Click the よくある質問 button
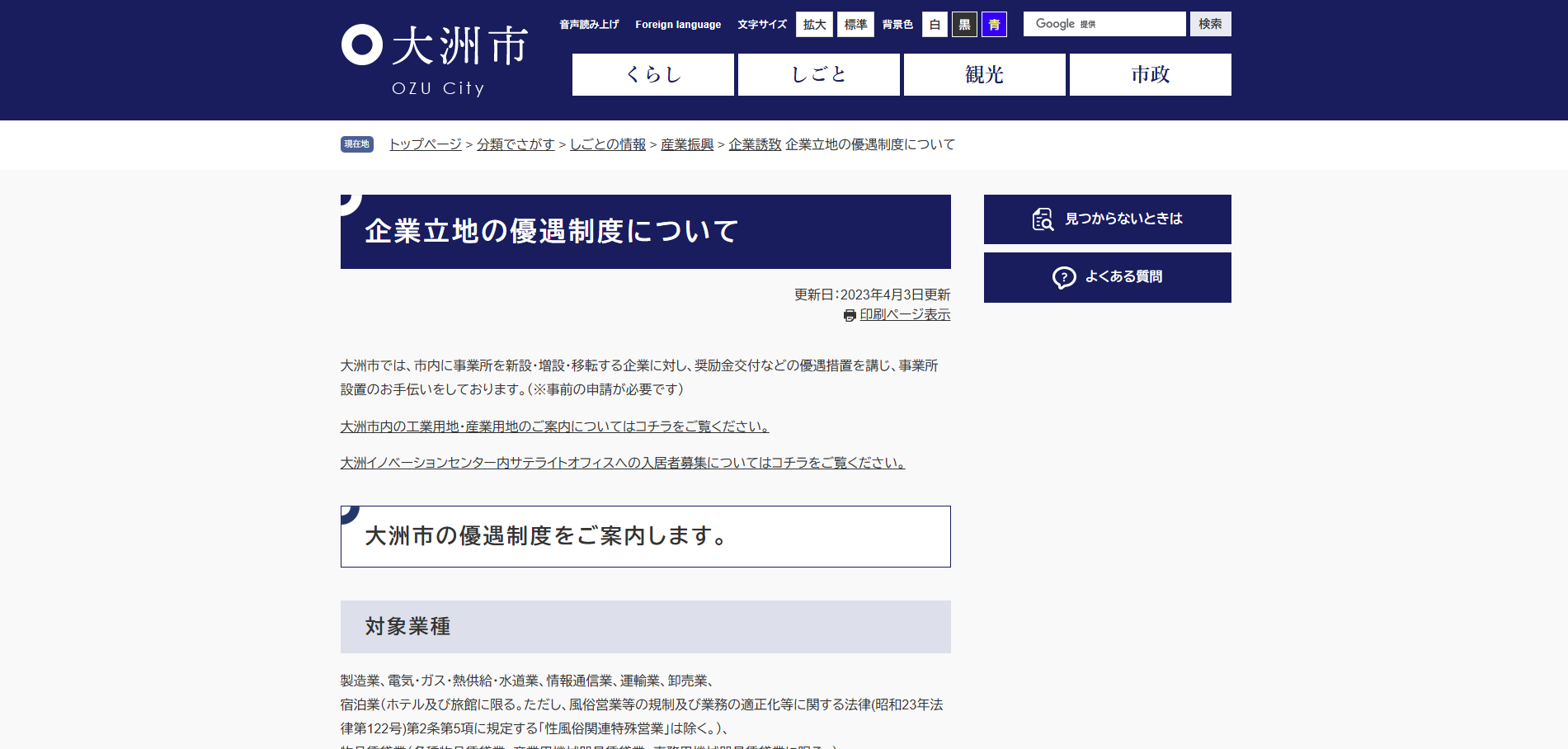 point(1108,277)
